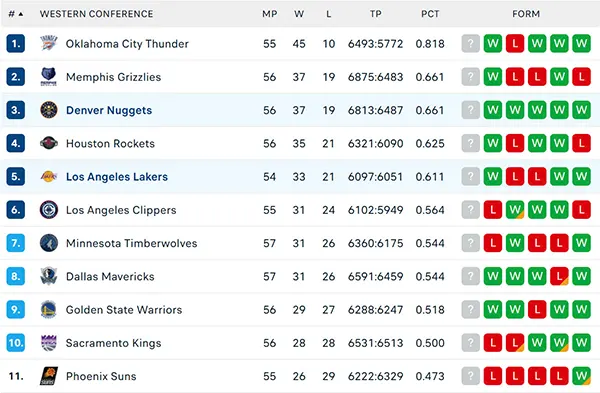
Task: Click the Los Angeles Lakers logo
Action: click(x=49, y=176)
